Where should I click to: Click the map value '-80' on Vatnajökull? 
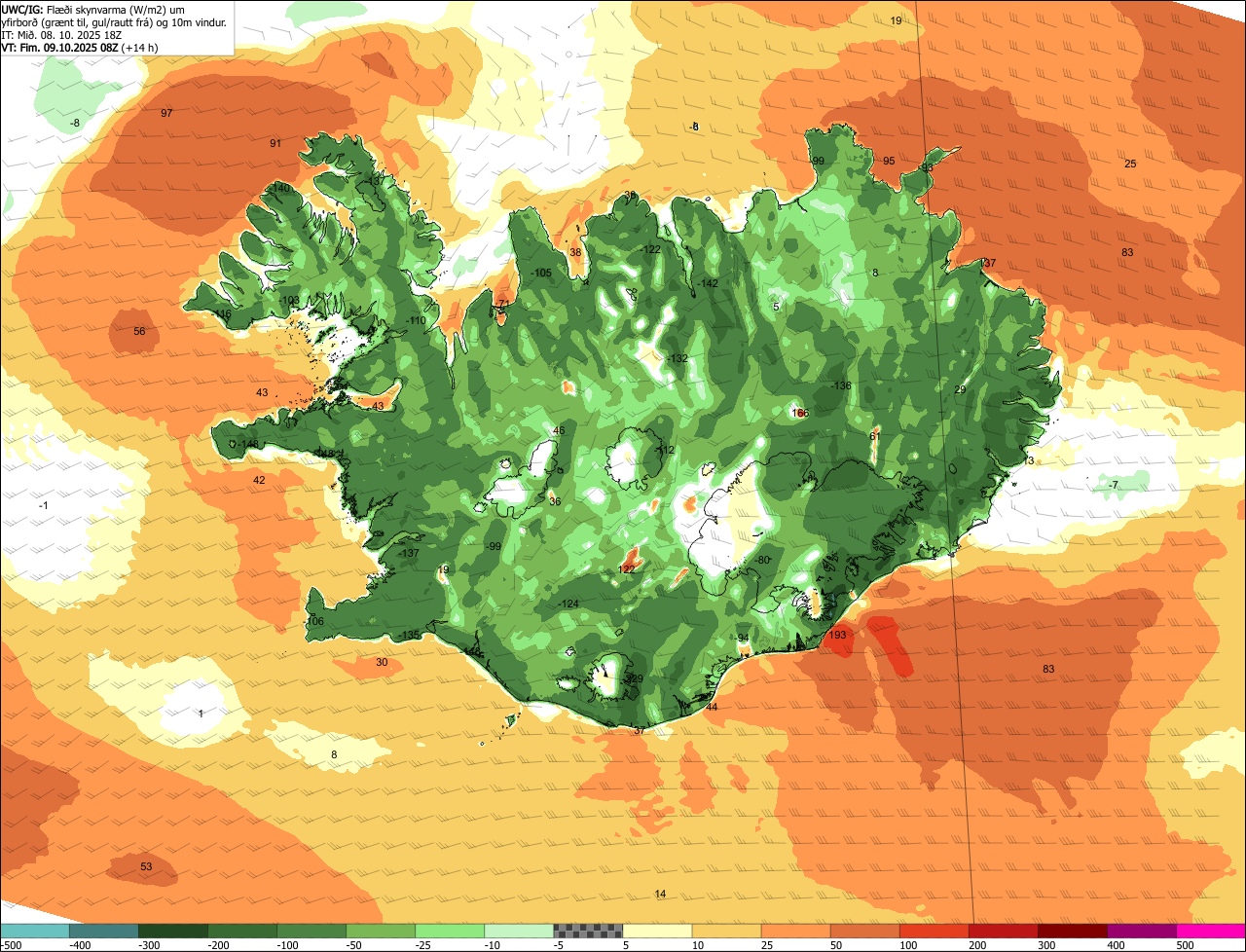click(x=762, y=560)
